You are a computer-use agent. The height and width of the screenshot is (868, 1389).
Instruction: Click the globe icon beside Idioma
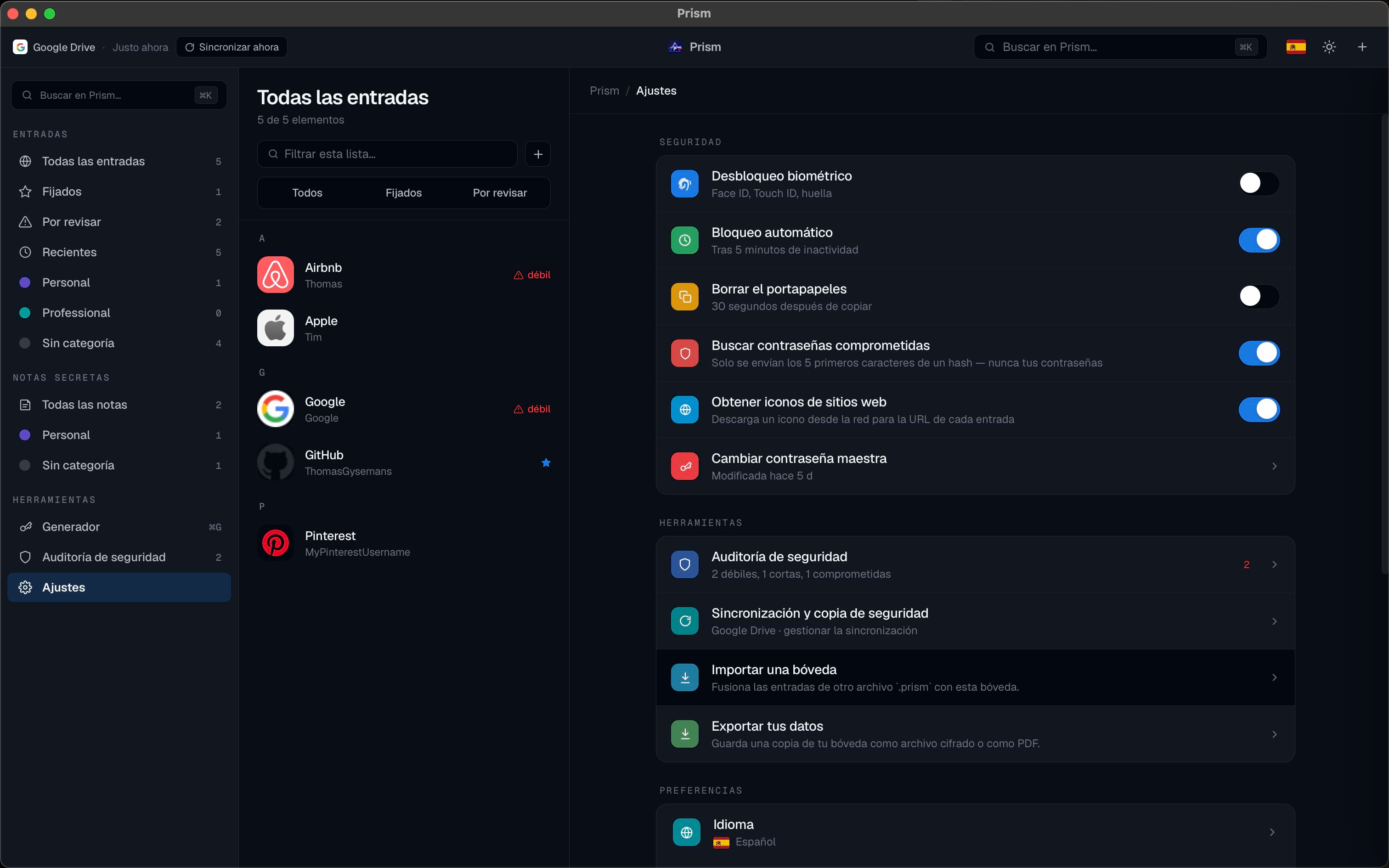(687, 832)
